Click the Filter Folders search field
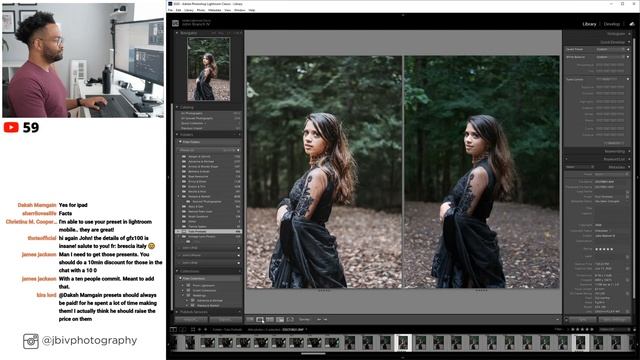This screenshot has width=640, height=360. click(x=210, y=142)
